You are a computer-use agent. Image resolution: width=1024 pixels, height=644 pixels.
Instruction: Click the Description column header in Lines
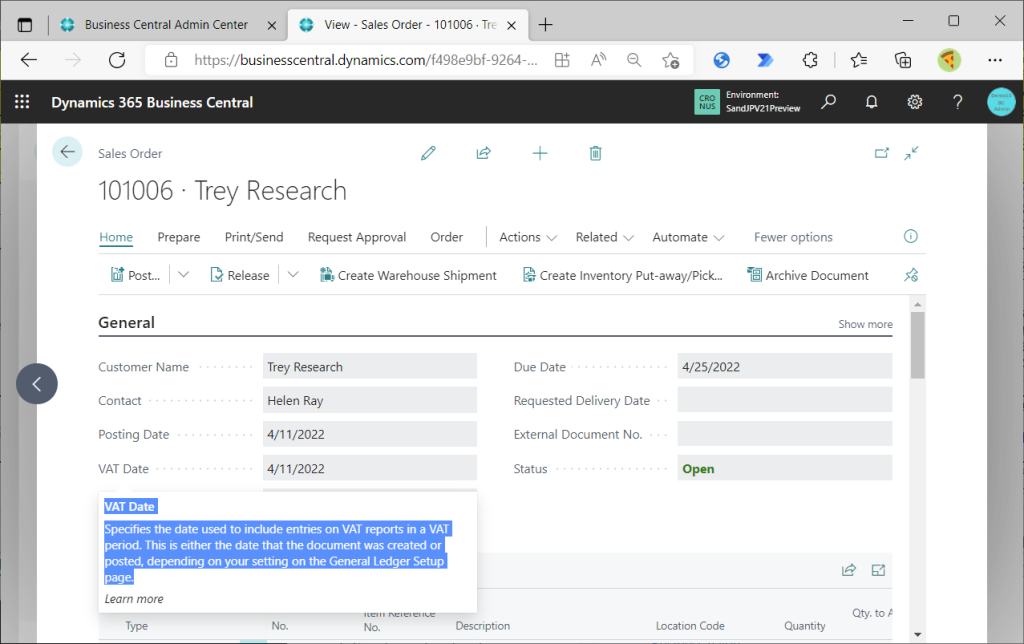[483, 626]
